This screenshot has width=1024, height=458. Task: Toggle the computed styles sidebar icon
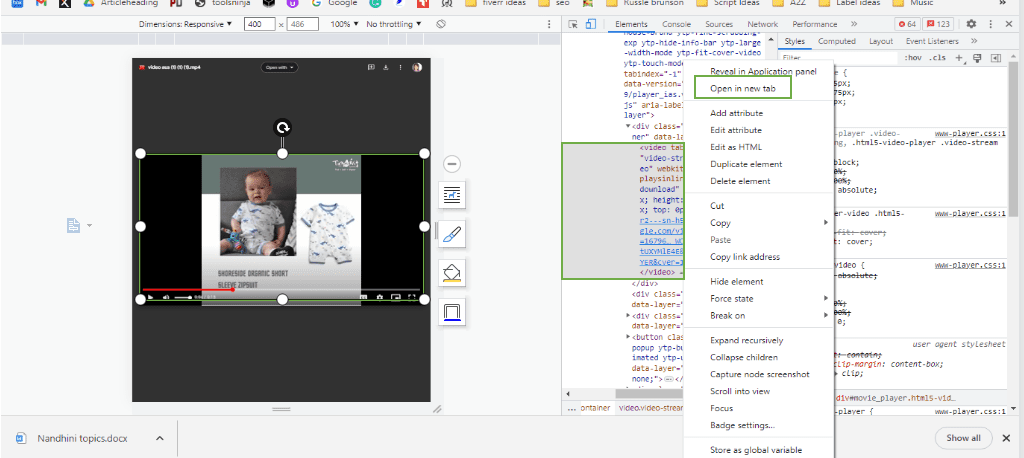coord(996,58)
